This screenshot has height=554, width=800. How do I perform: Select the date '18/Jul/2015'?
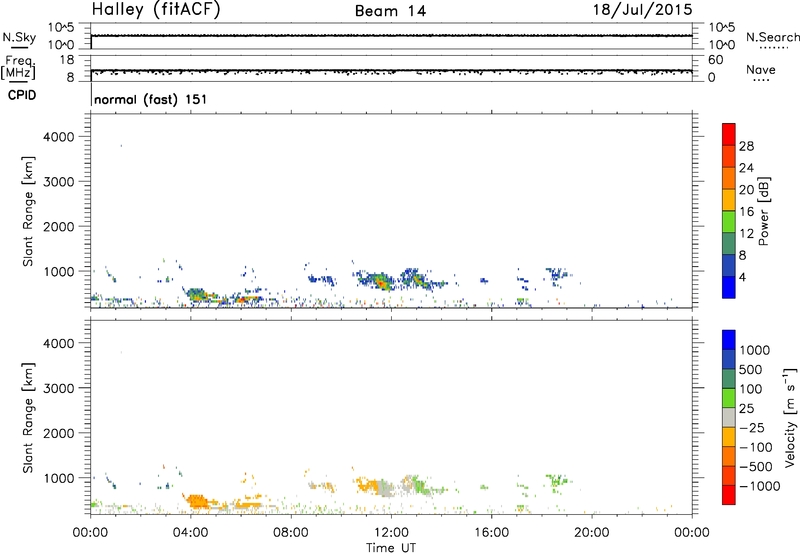642,10
